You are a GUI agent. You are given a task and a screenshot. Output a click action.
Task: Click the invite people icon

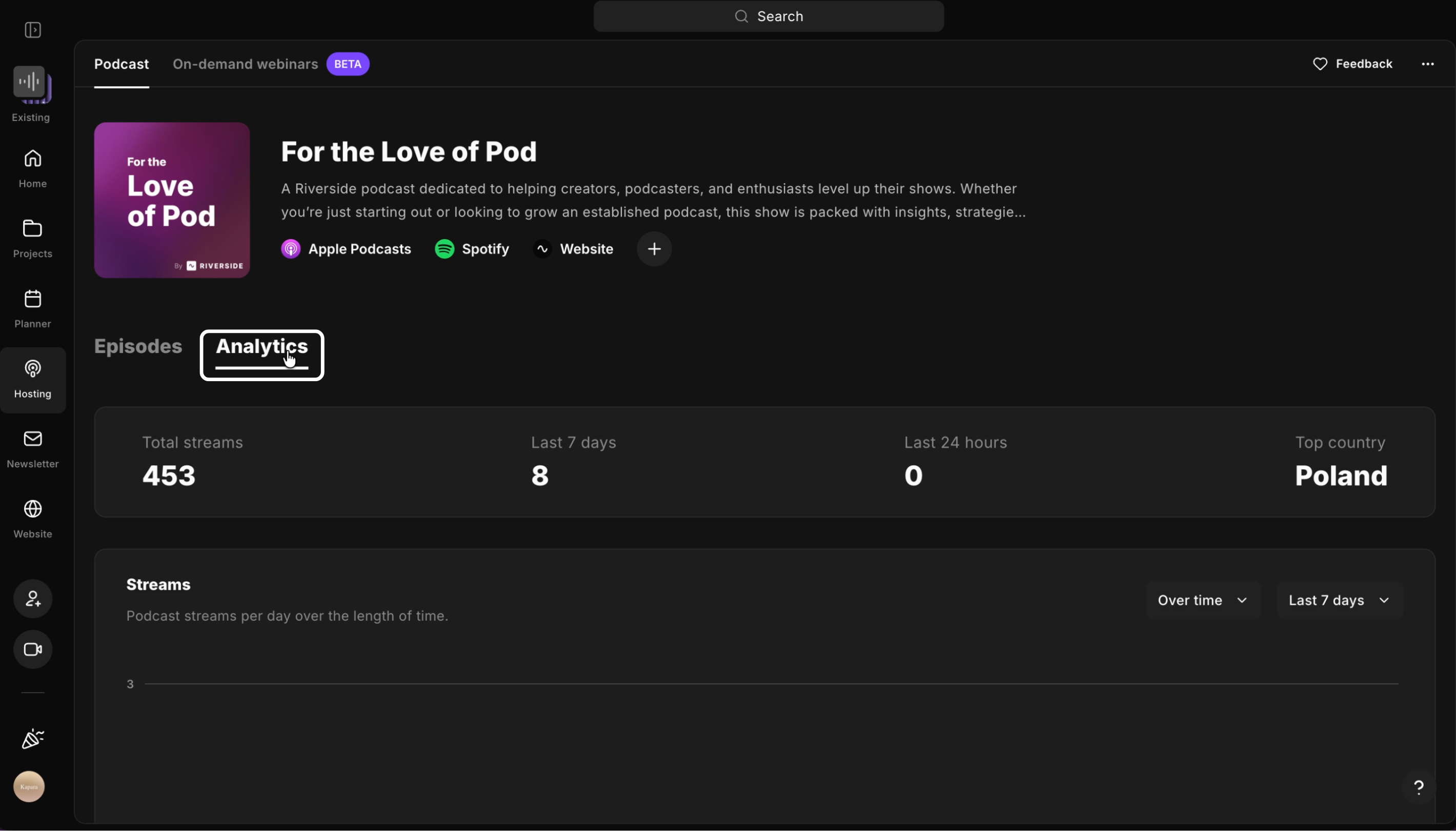[x=33, y=599]
